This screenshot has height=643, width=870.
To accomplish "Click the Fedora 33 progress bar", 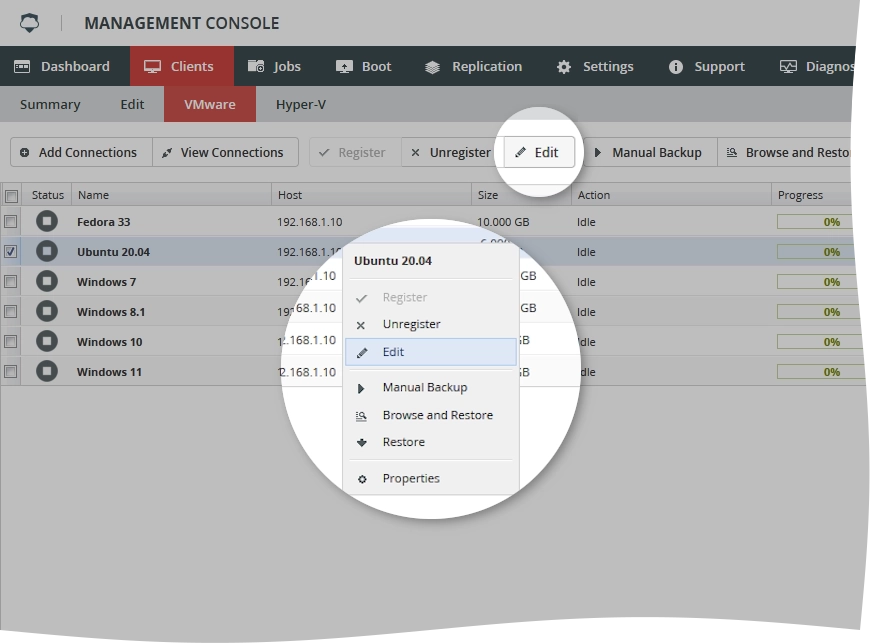I will (816, 222).
